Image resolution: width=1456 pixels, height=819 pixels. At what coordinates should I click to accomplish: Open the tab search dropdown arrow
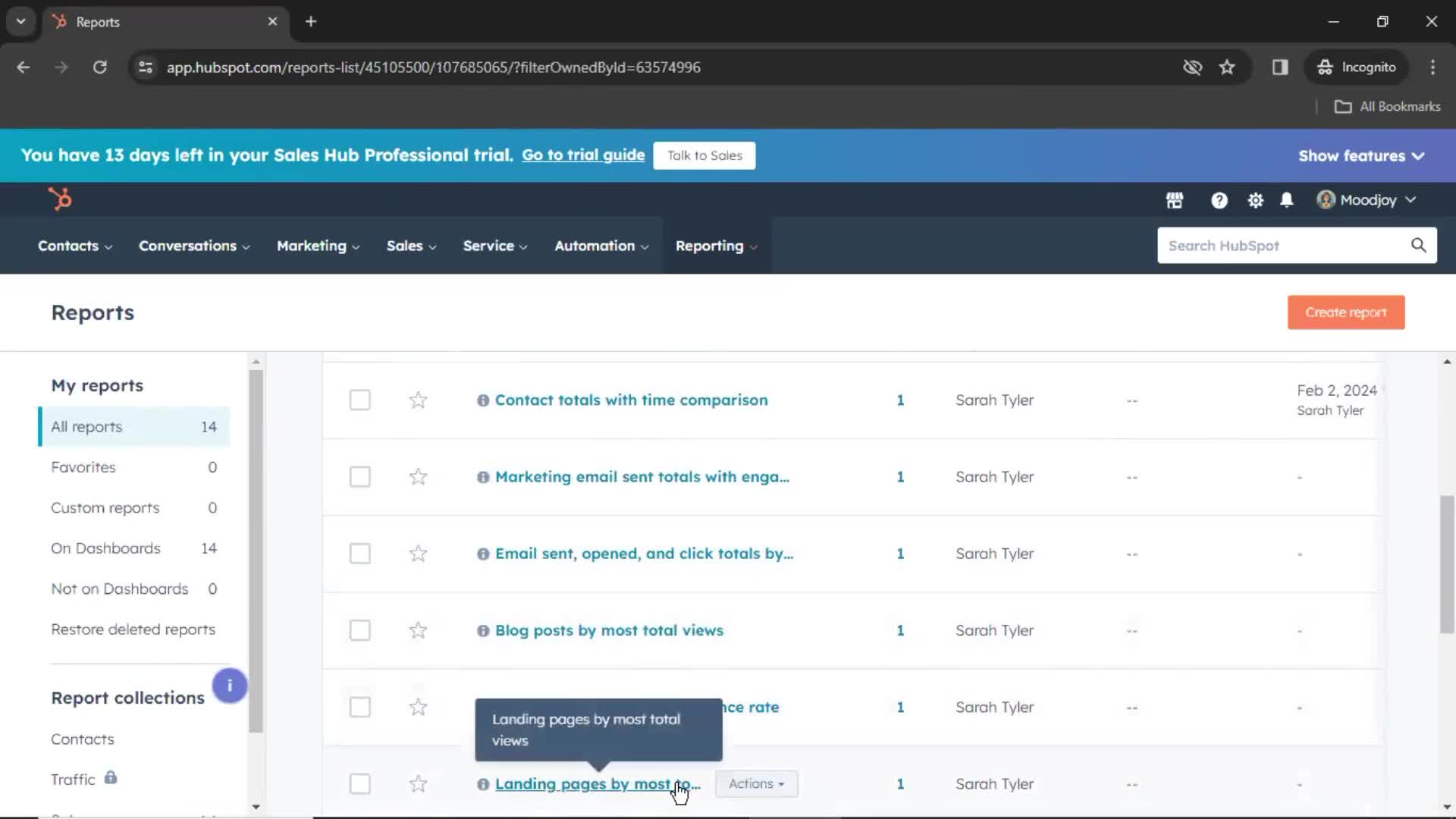(21, 21)
